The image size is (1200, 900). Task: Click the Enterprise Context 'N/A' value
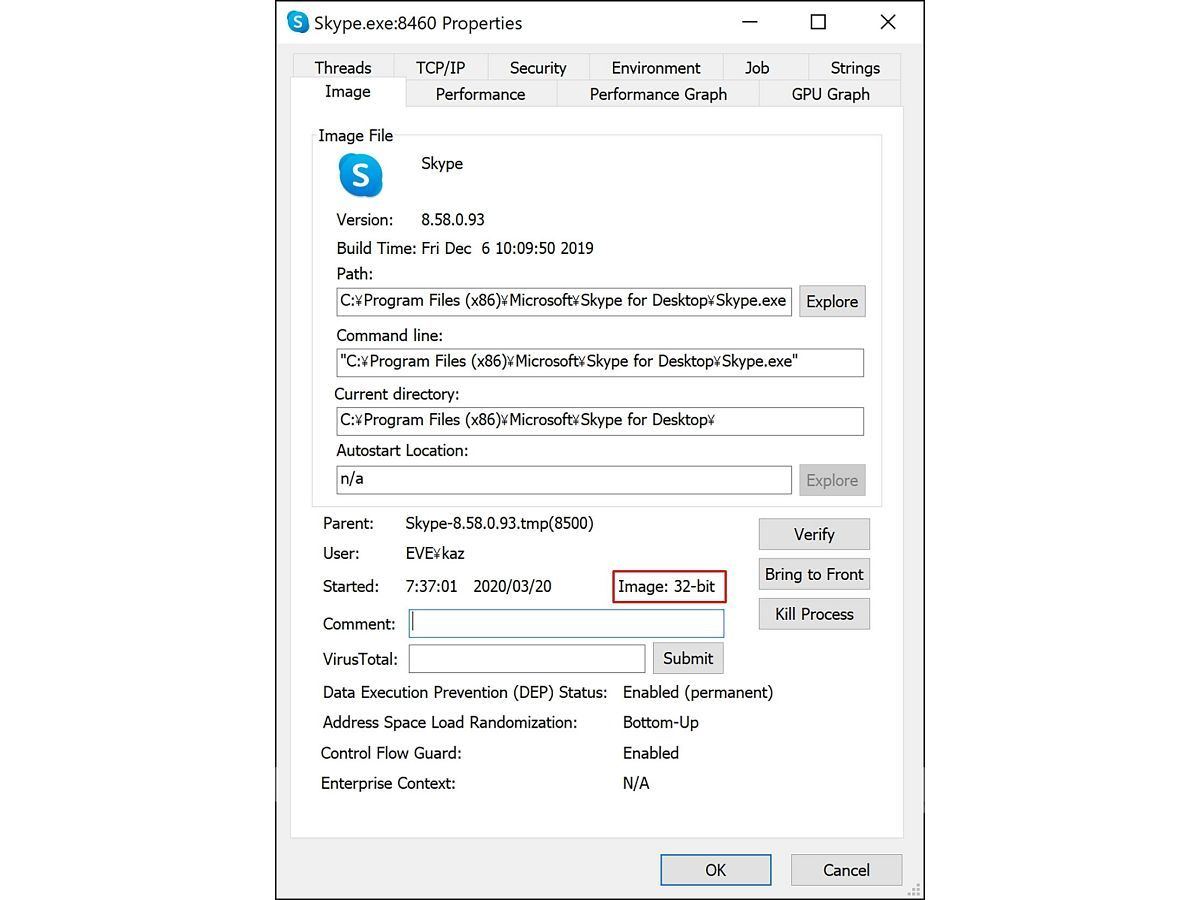click(636, 783)
